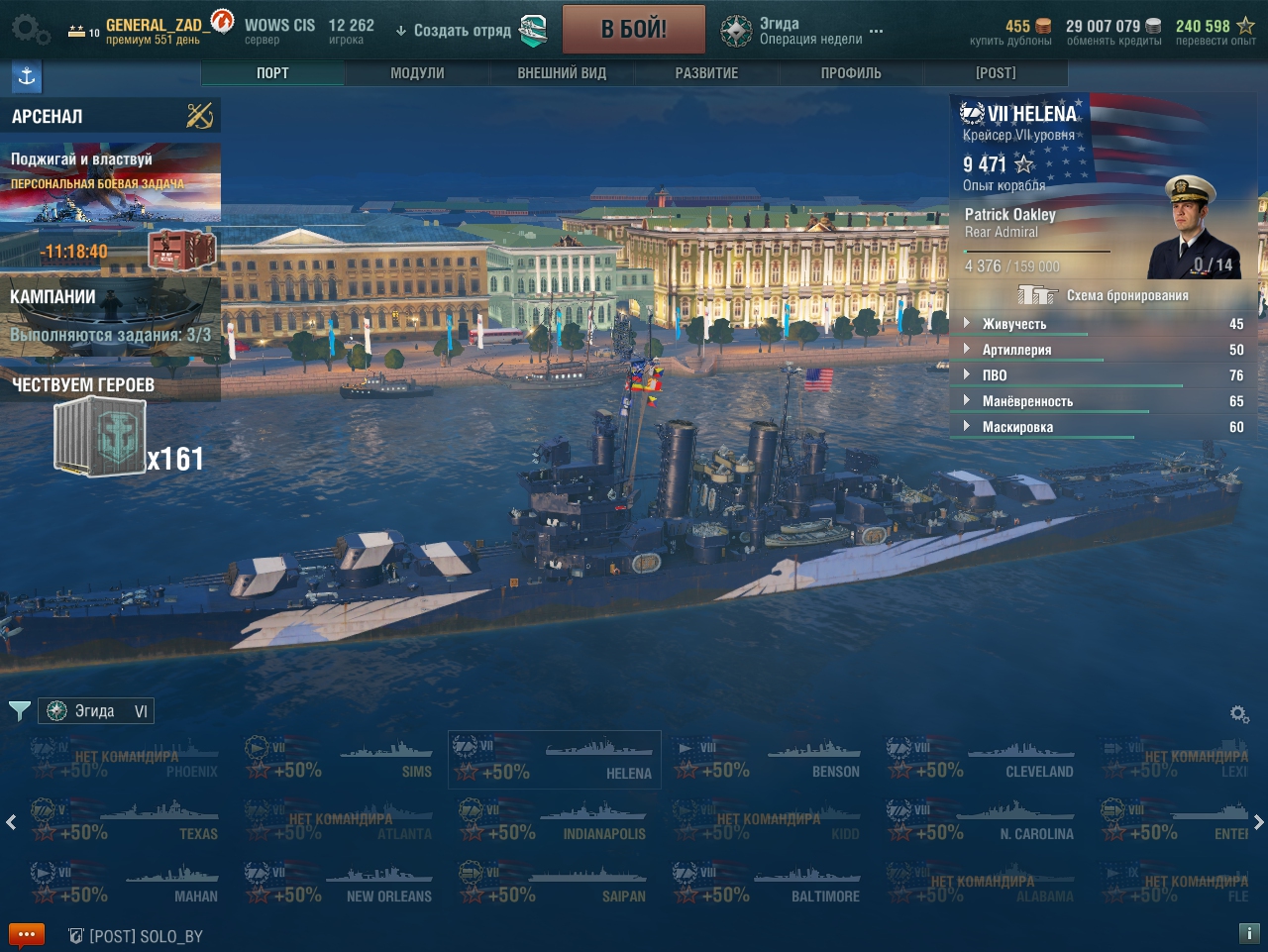Open the chat bubble button
This screenshot has width=1268, height=952.
pos(27,935)
